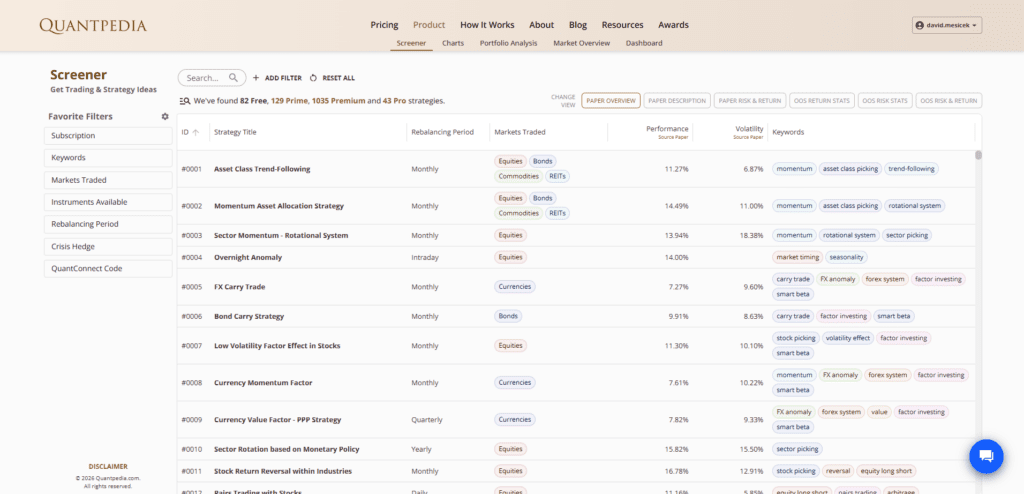
Task: Click the Add Filter button
Action: coord(277,78)
